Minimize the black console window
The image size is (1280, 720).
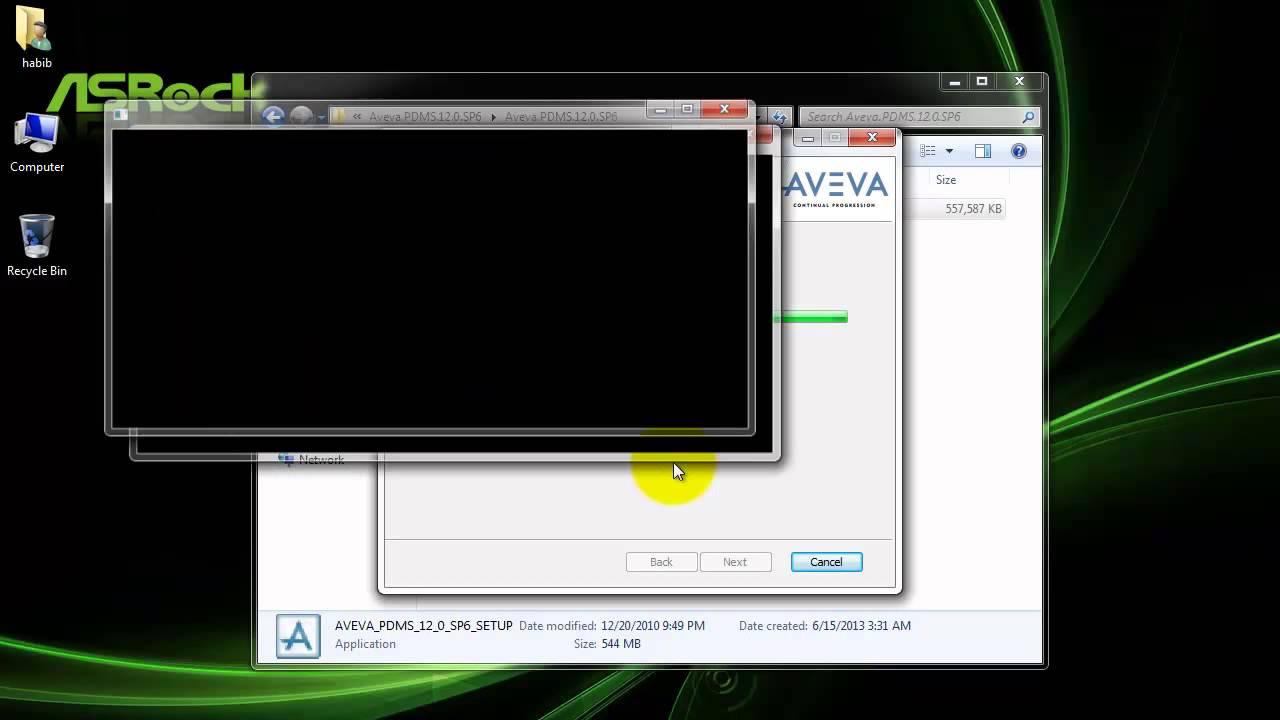point(660,109)
